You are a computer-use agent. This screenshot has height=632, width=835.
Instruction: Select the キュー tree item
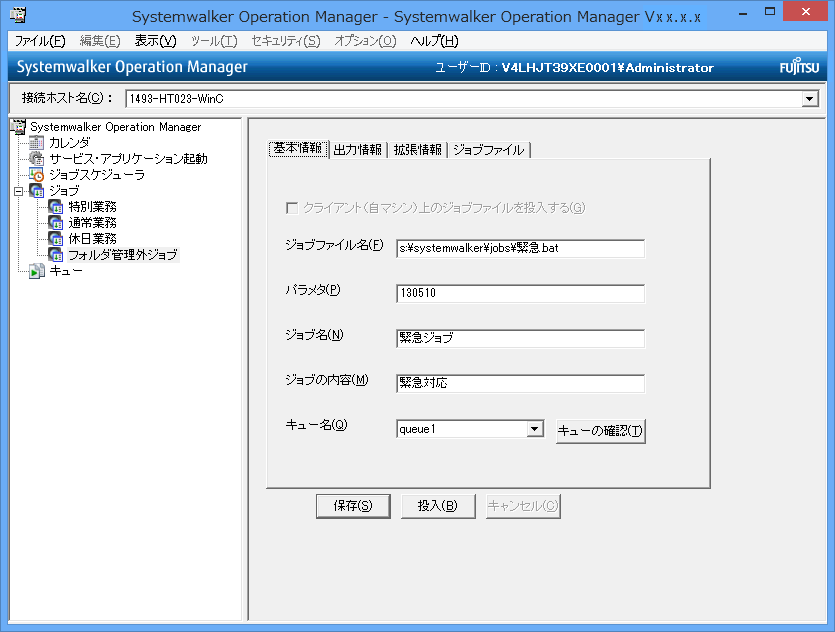coord(66,271)
